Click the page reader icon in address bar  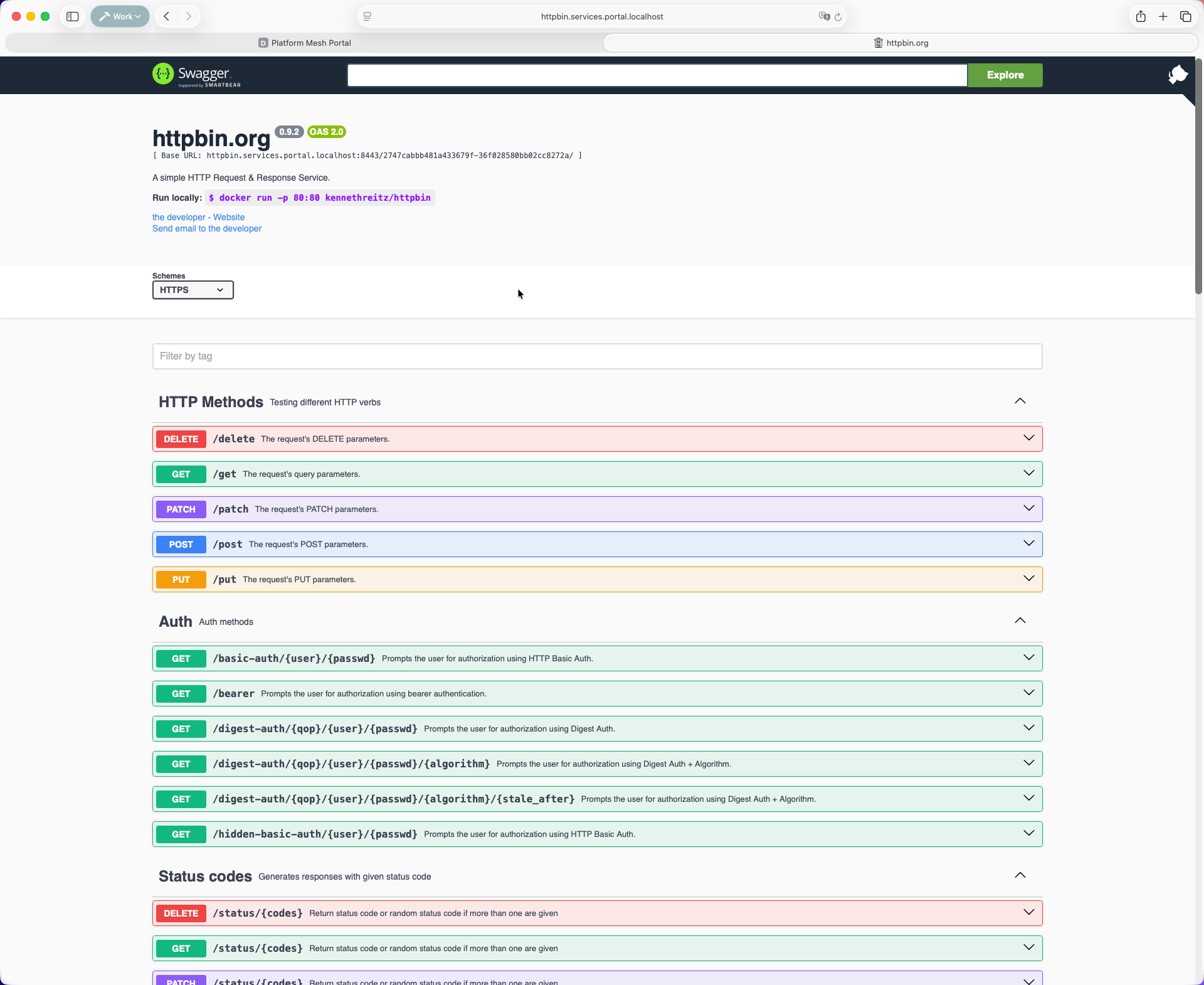367,16
